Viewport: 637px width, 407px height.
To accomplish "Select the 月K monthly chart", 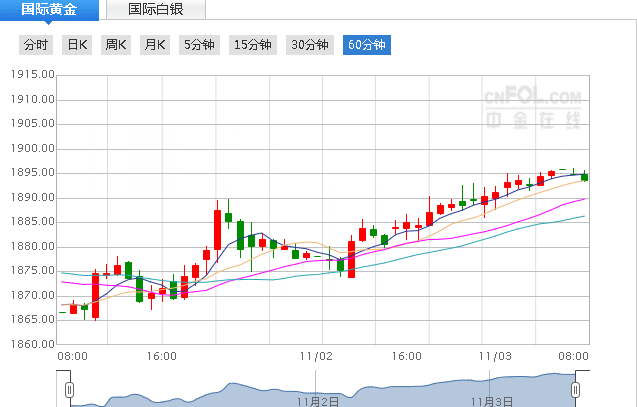I will click(154, 44).
